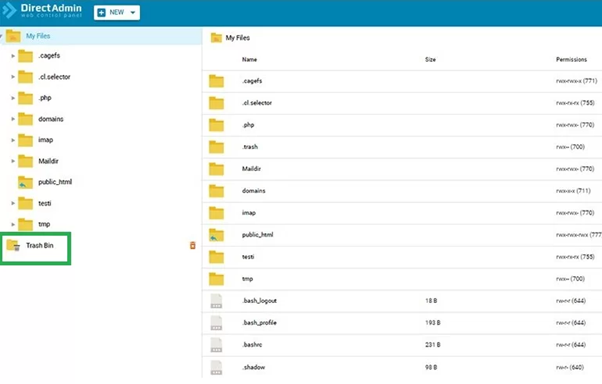This screenshot has height=384, width=602.
Task: Select testi label in sidebar tree
Action: 45,203
